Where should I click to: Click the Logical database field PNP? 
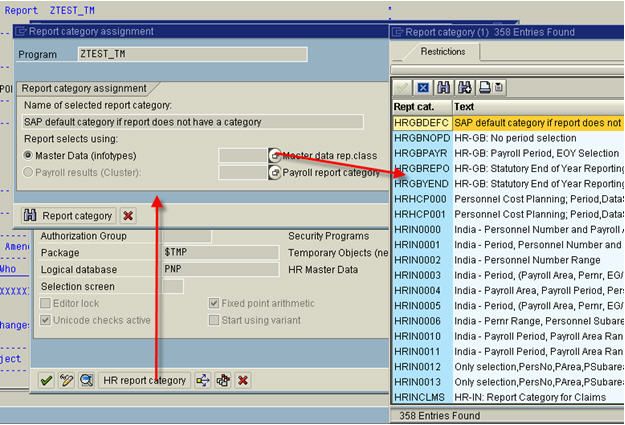tap(221, 269)
